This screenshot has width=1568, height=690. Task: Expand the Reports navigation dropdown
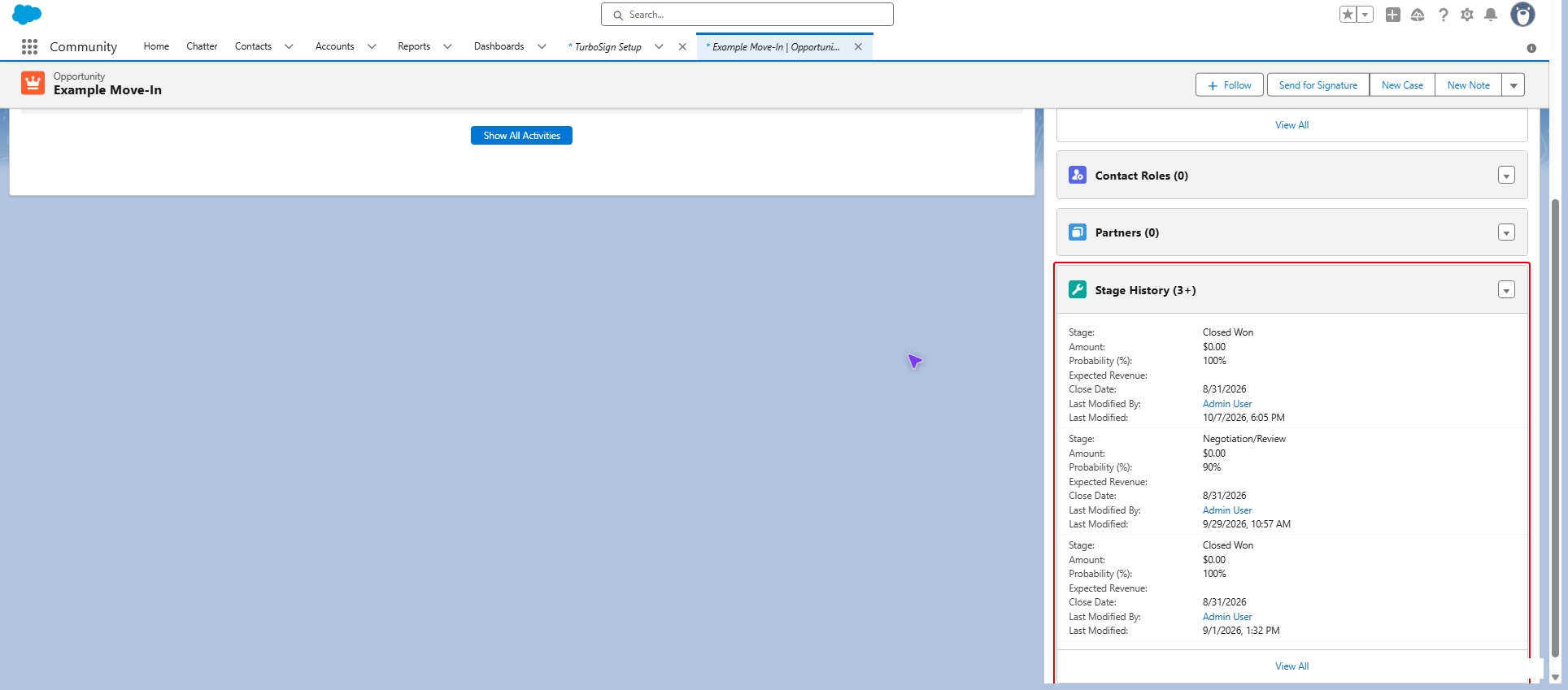click(447, 46)
